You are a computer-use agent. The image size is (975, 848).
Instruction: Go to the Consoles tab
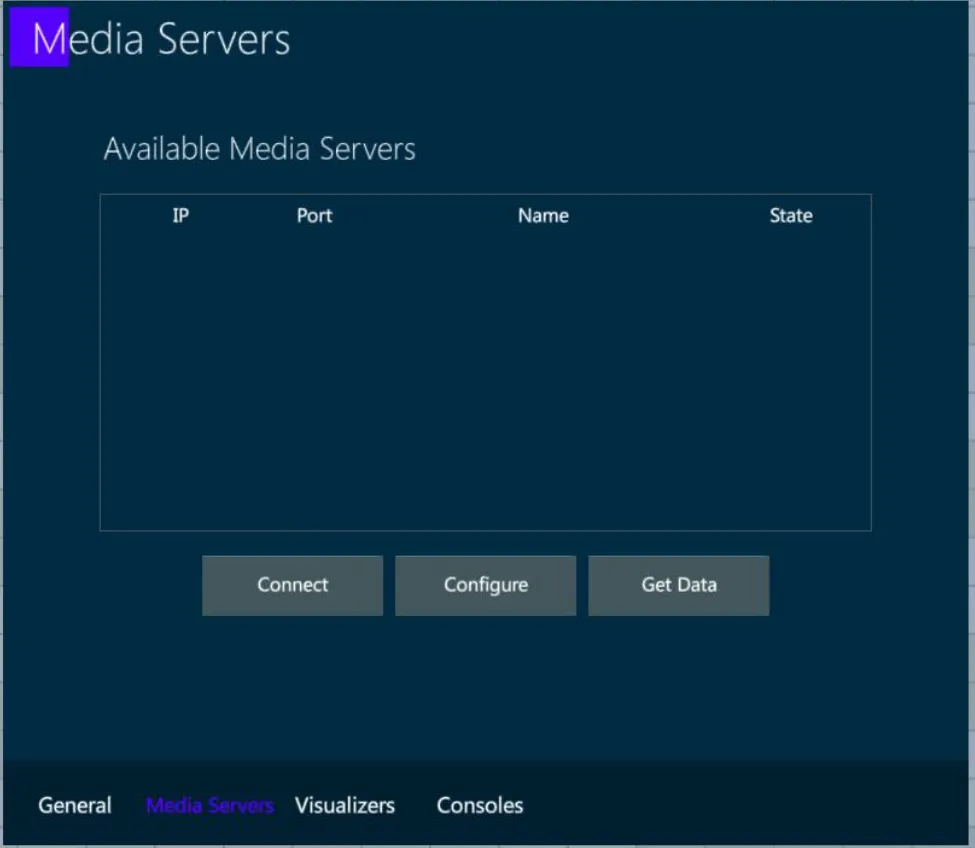(479, 805)
